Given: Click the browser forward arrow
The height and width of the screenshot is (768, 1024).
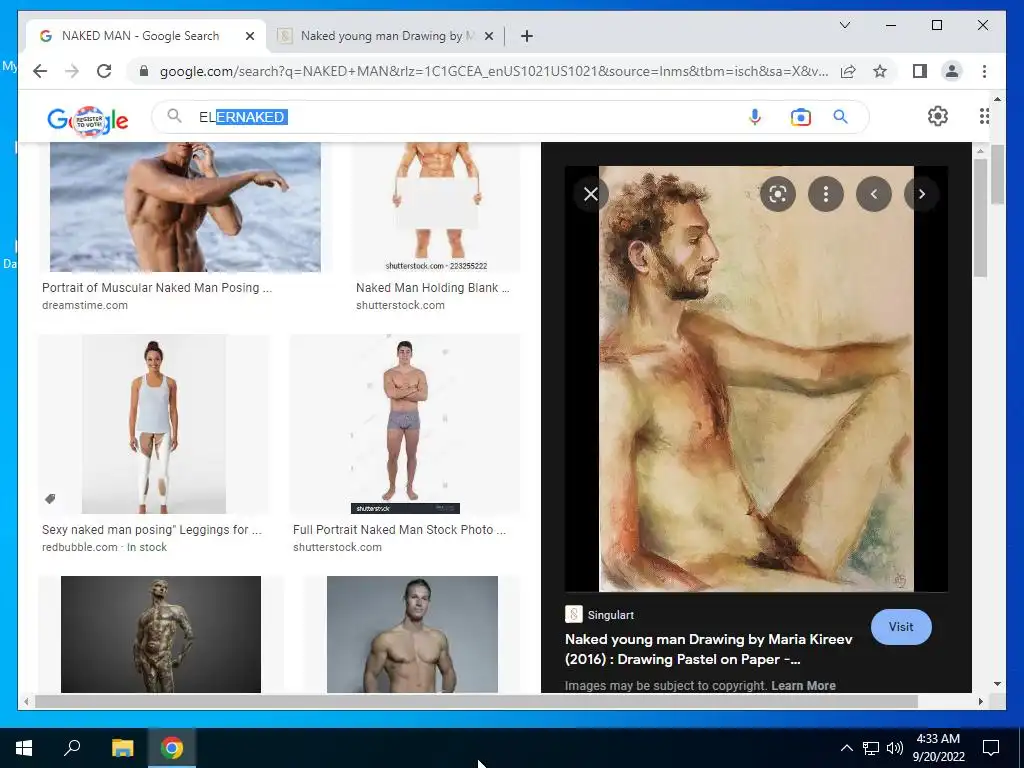Looking at the screenshot, I should click(x=72, y=71).
